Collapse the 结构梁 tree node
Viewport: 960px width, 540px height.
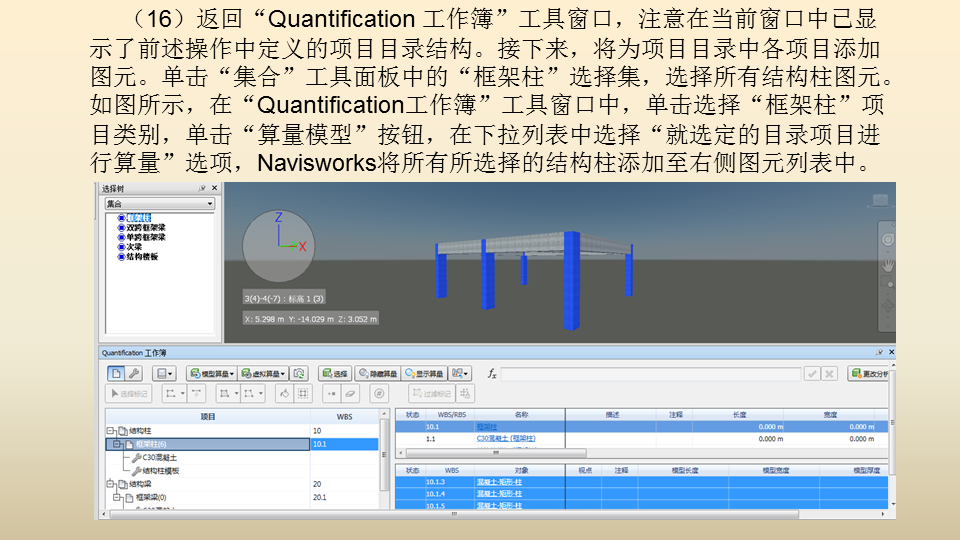pyautogui.click(x=110, y=484)
